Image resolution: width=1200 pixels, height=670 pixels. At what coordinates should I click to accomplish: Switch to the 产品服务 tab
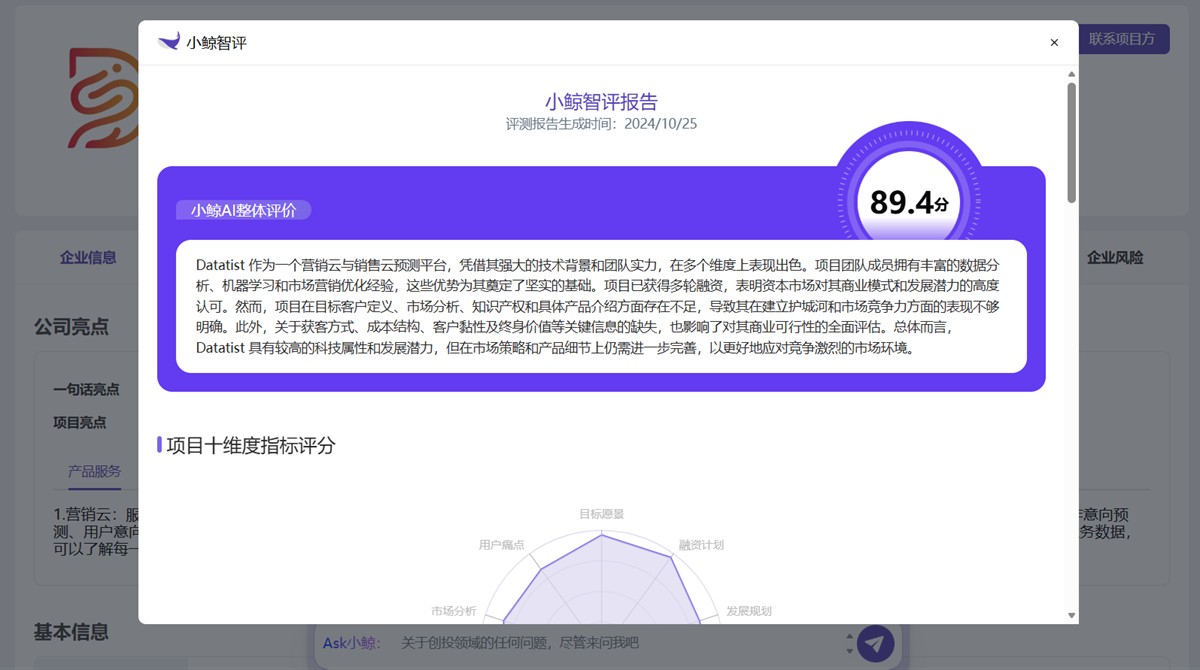click(x=95, y=472)
